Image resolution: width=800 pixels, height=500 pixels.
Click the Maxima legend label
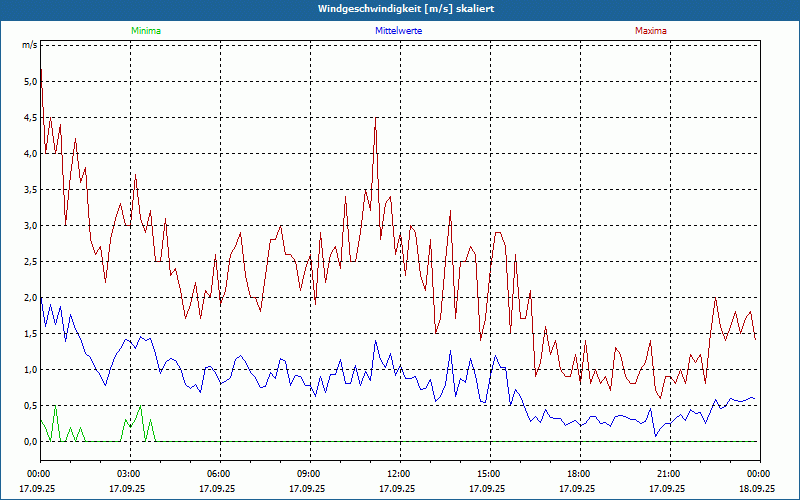tap(650, 31)
